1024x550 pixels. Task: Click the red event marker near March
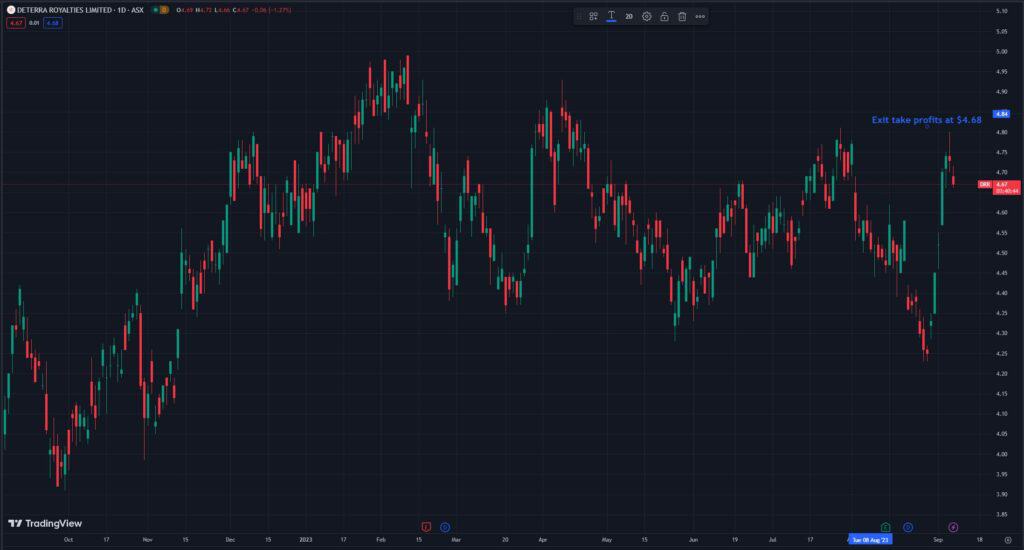pos(426,526)
